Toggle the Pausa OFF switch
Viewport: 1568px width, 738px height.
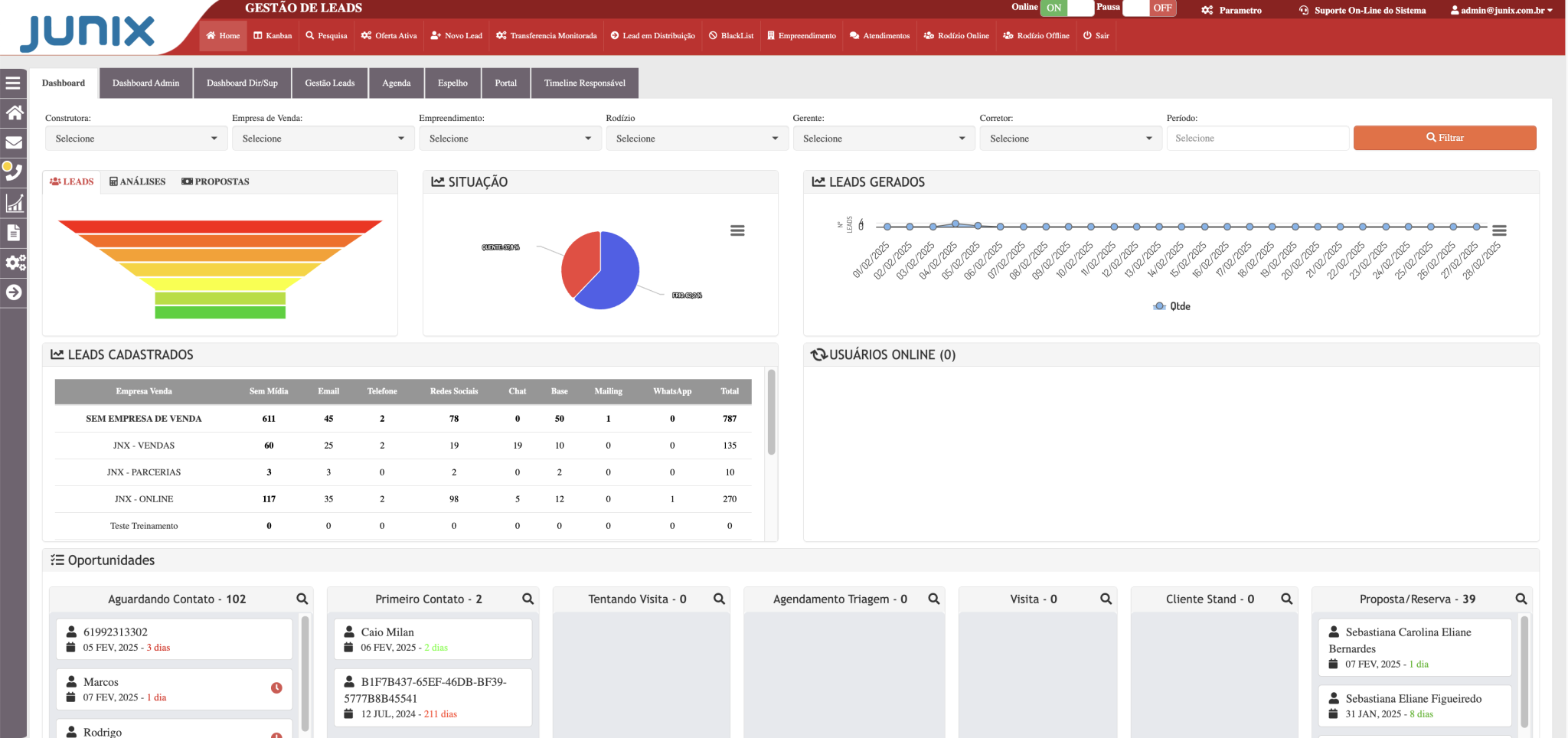[1149, 8]
